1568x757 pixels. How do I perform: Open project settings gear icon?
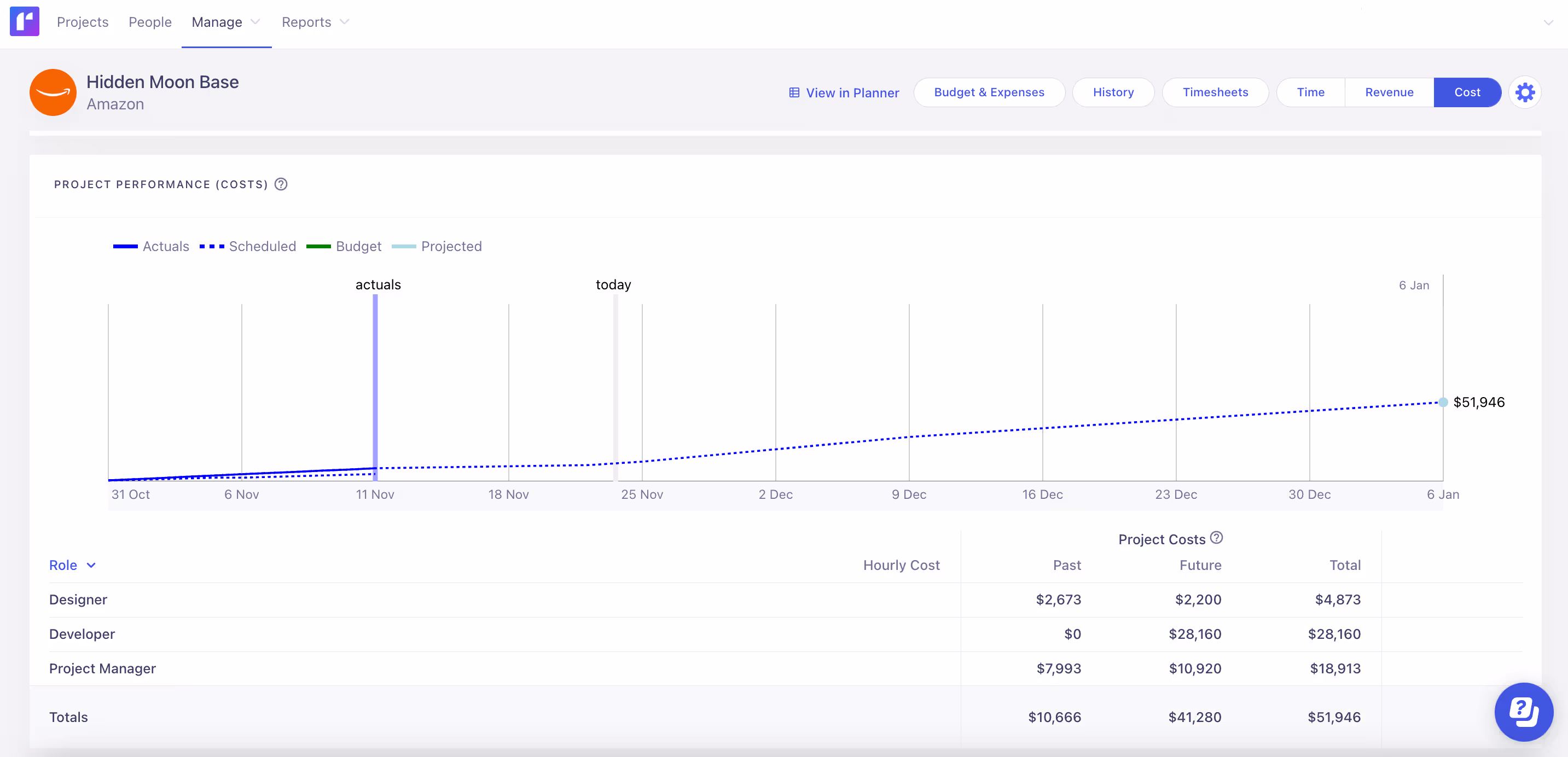[x=1525, y=92]
